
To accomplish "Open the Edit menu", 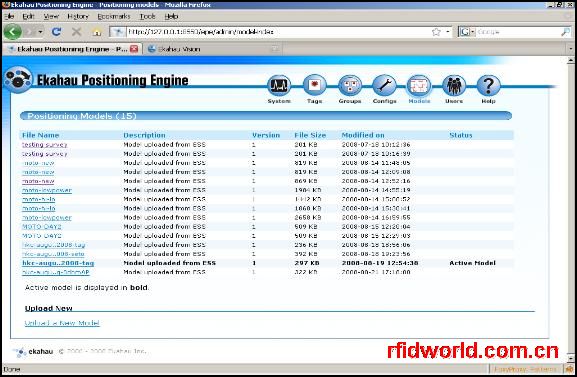I will tap(28, 16).
